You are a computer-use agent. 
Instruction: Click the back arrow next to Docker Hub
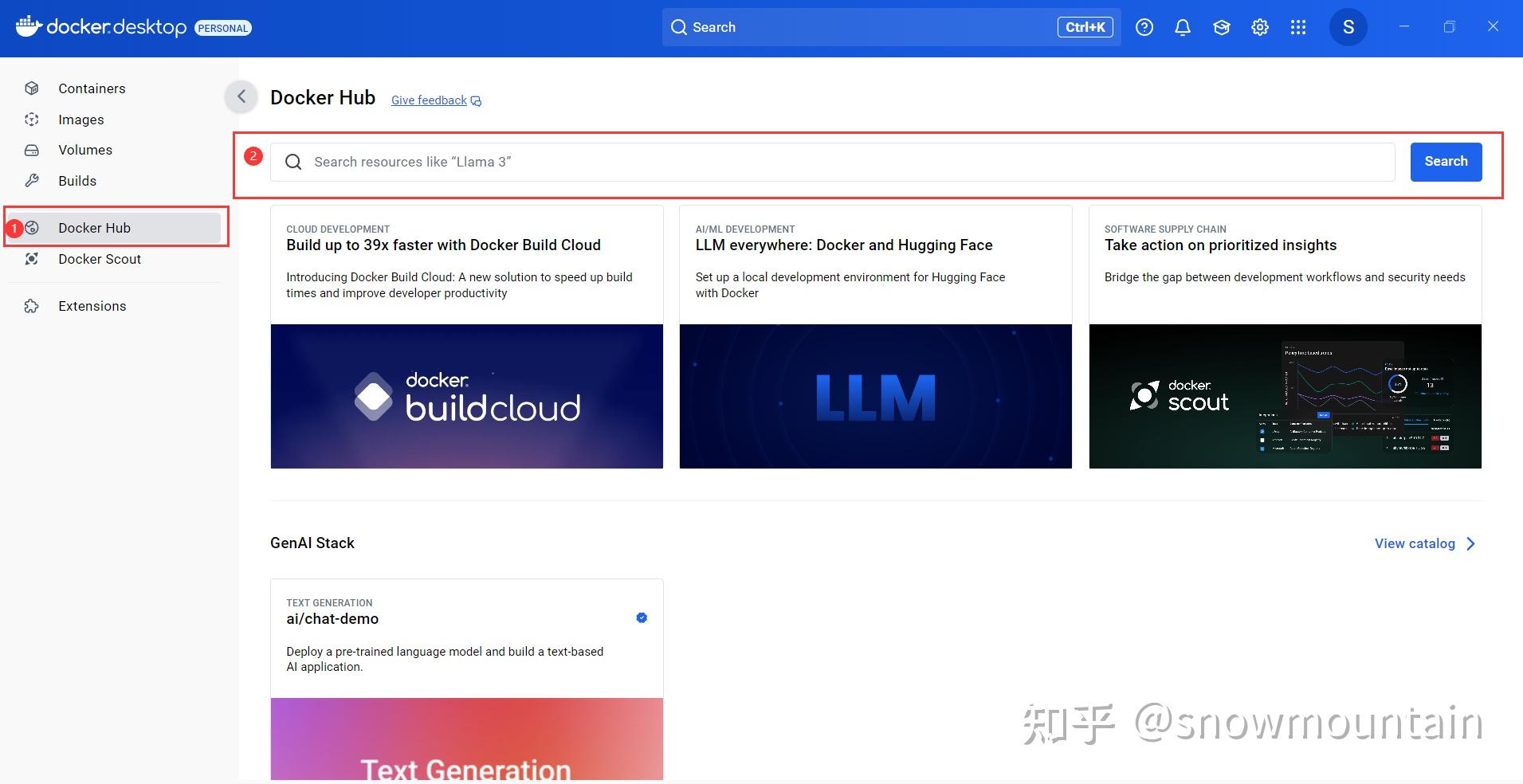[x=241, y=96]
